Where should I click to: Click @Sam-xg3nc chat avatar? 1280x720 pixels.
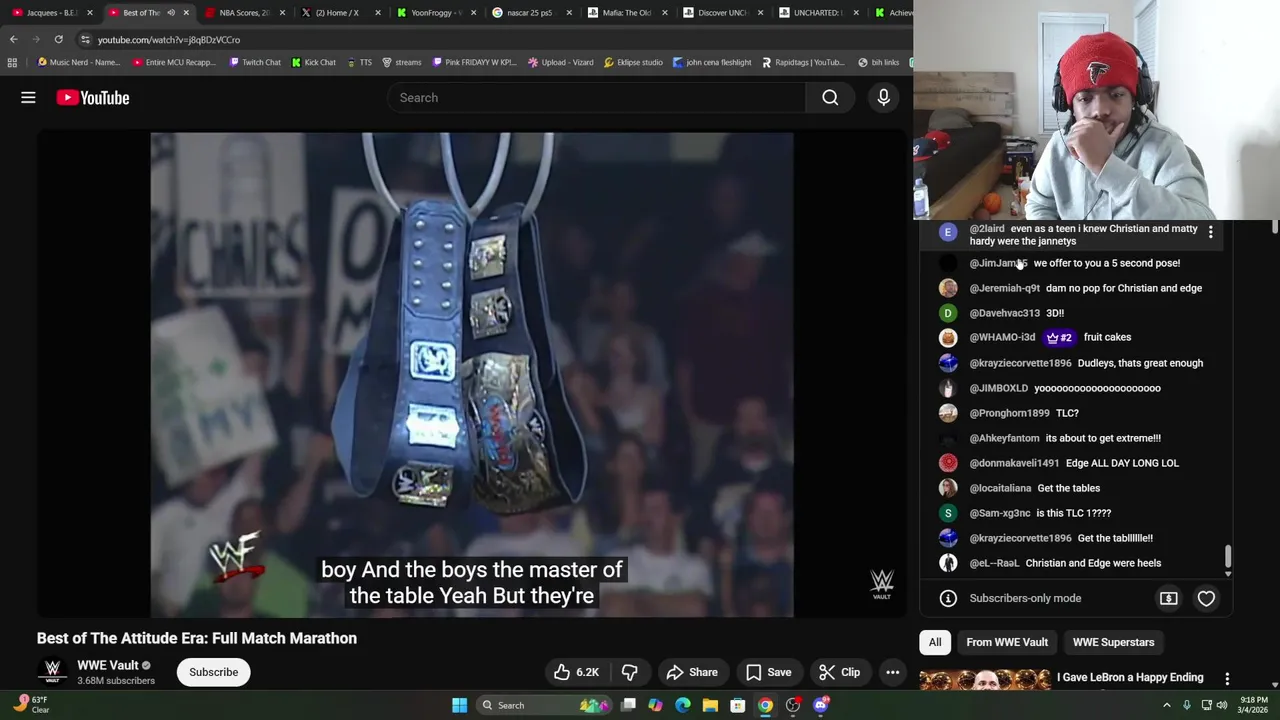tap(948, 513)
